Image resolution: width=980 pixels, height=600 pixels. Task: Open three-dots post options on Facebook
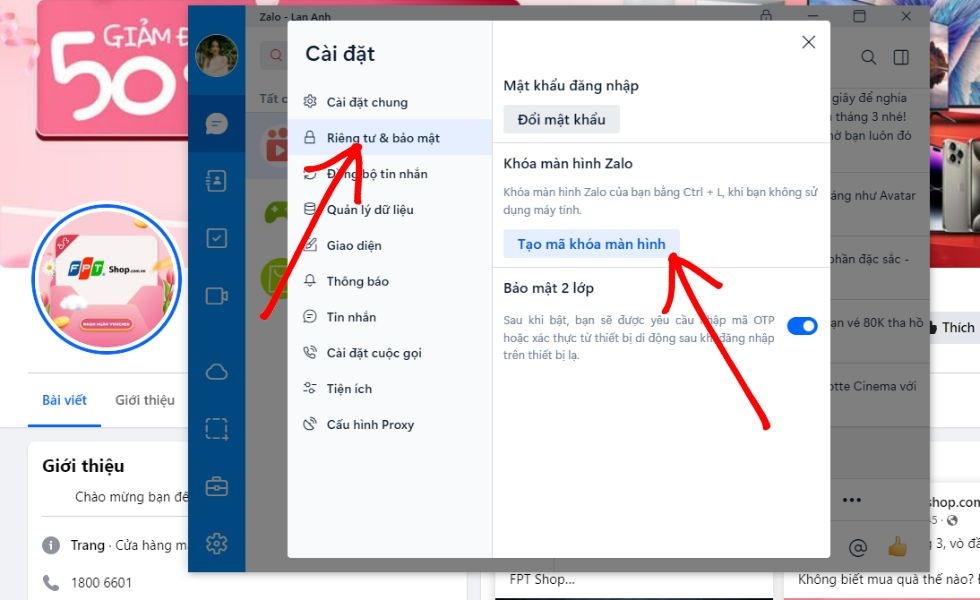pos(851,500)
